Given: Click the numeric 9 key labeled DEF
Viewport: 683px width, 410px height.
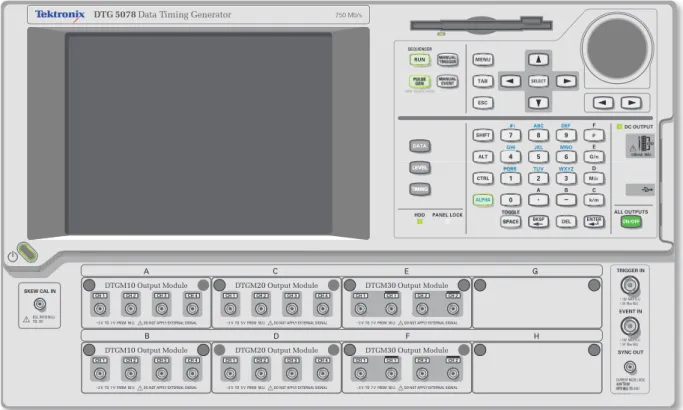Looking at the screenshot, I should [x=566, y=135].
